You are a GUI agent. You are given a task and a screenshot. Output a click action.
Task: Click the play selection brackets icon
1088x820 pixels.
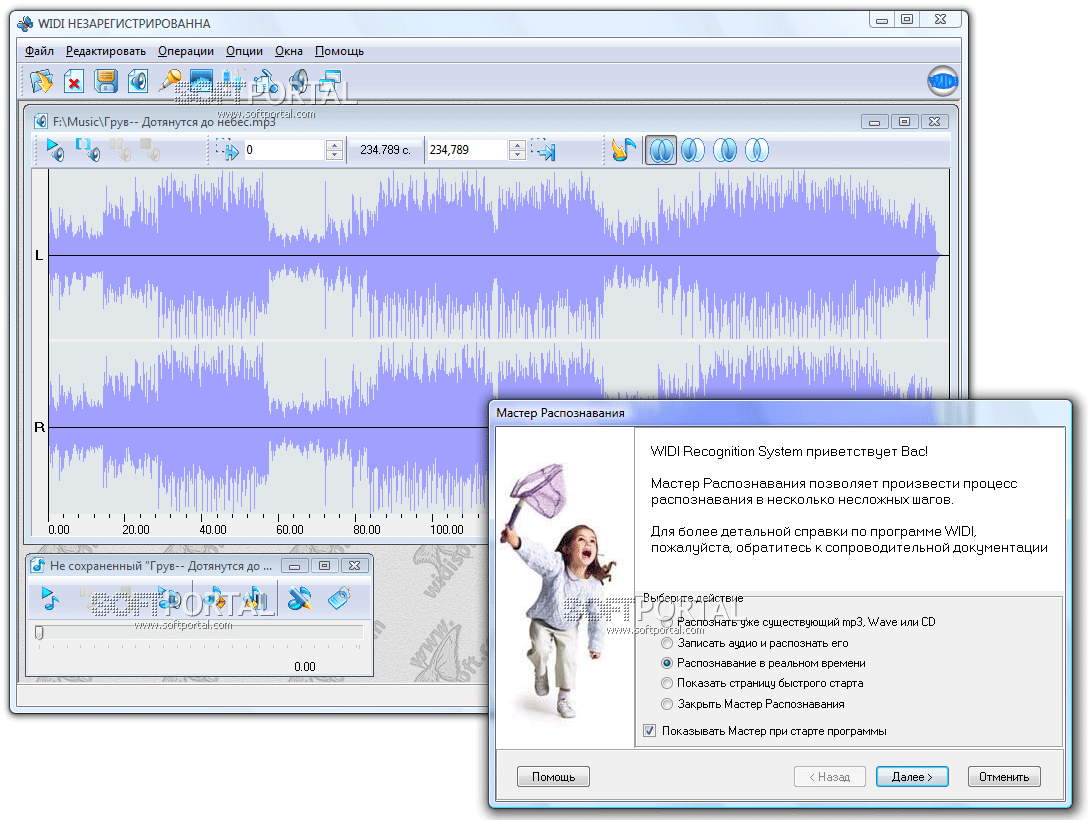tap(87, 150)
